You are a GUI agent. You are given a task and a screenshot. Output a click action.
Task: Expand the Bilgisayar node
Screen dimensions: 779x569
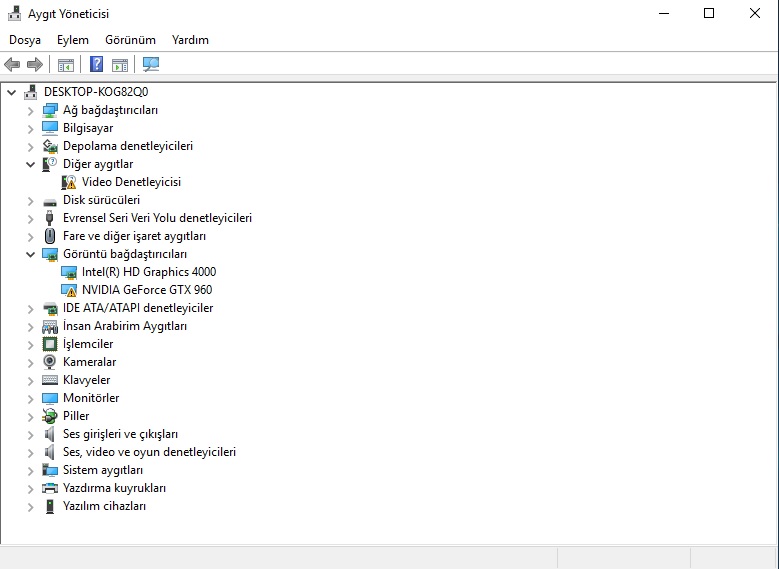(x=31, y=129)
